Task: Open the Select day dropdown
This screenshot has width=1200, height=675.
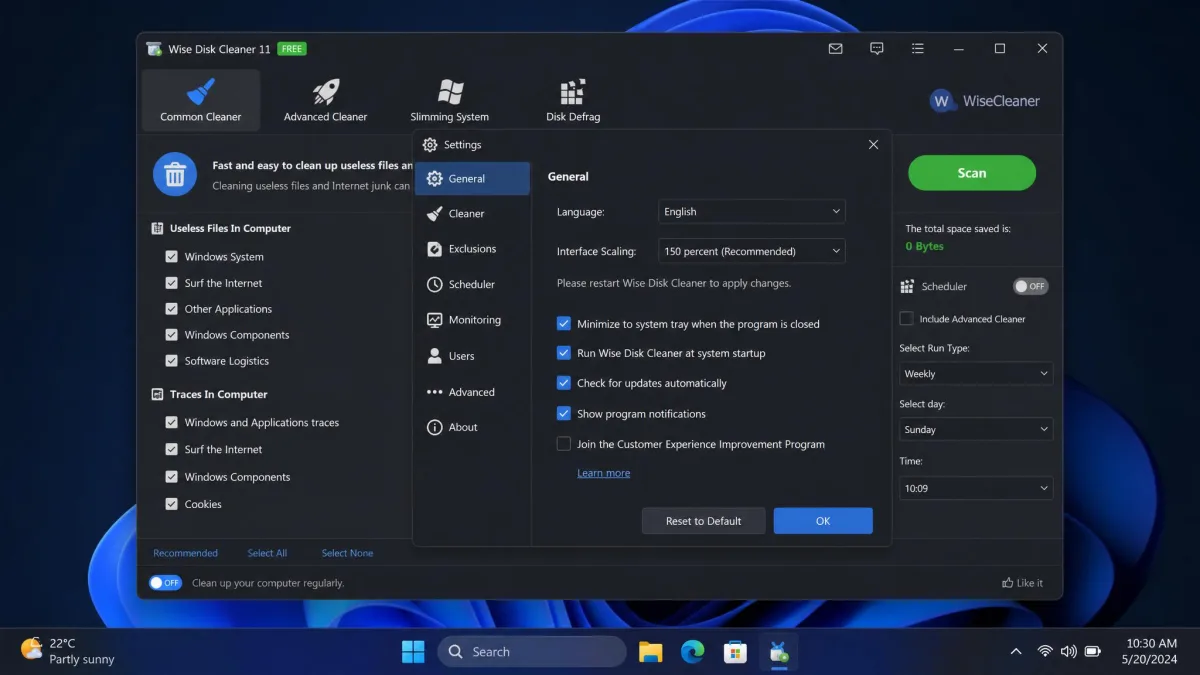Action: click(x=976, y=429)
